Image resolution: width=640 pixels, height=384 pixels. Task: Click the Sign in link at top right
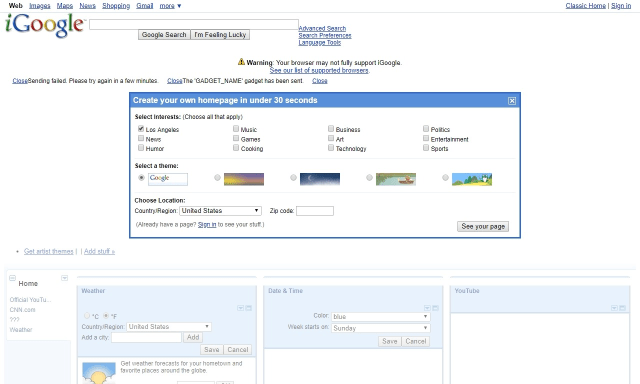(621, 6)
